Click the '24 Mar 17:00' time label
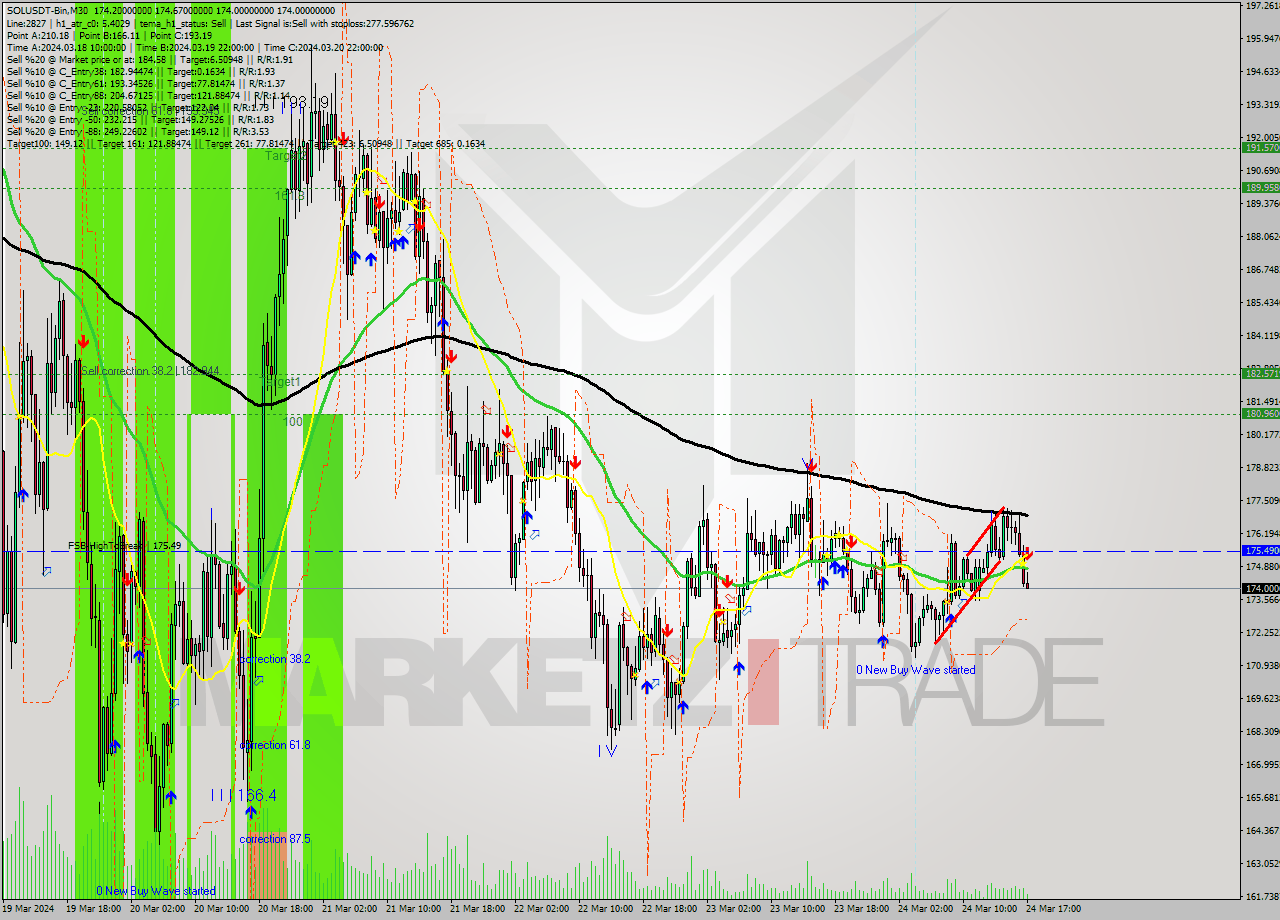The height and width of the screenshot is (920, 1280). click(1052, 909)
